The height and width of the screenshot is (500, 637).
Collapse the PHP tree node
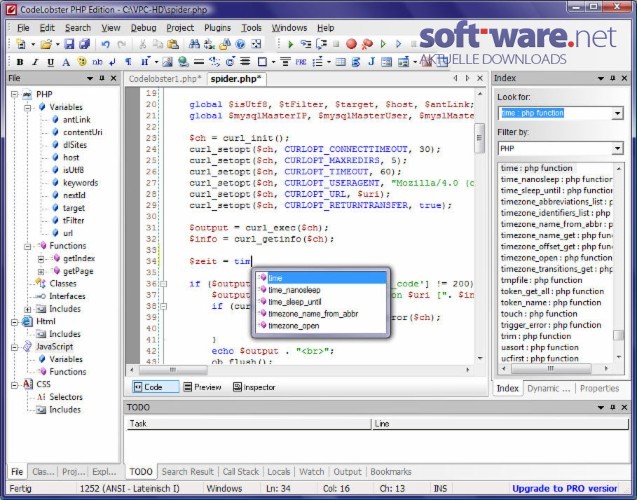pyautogui.click(x=15, y=94)
